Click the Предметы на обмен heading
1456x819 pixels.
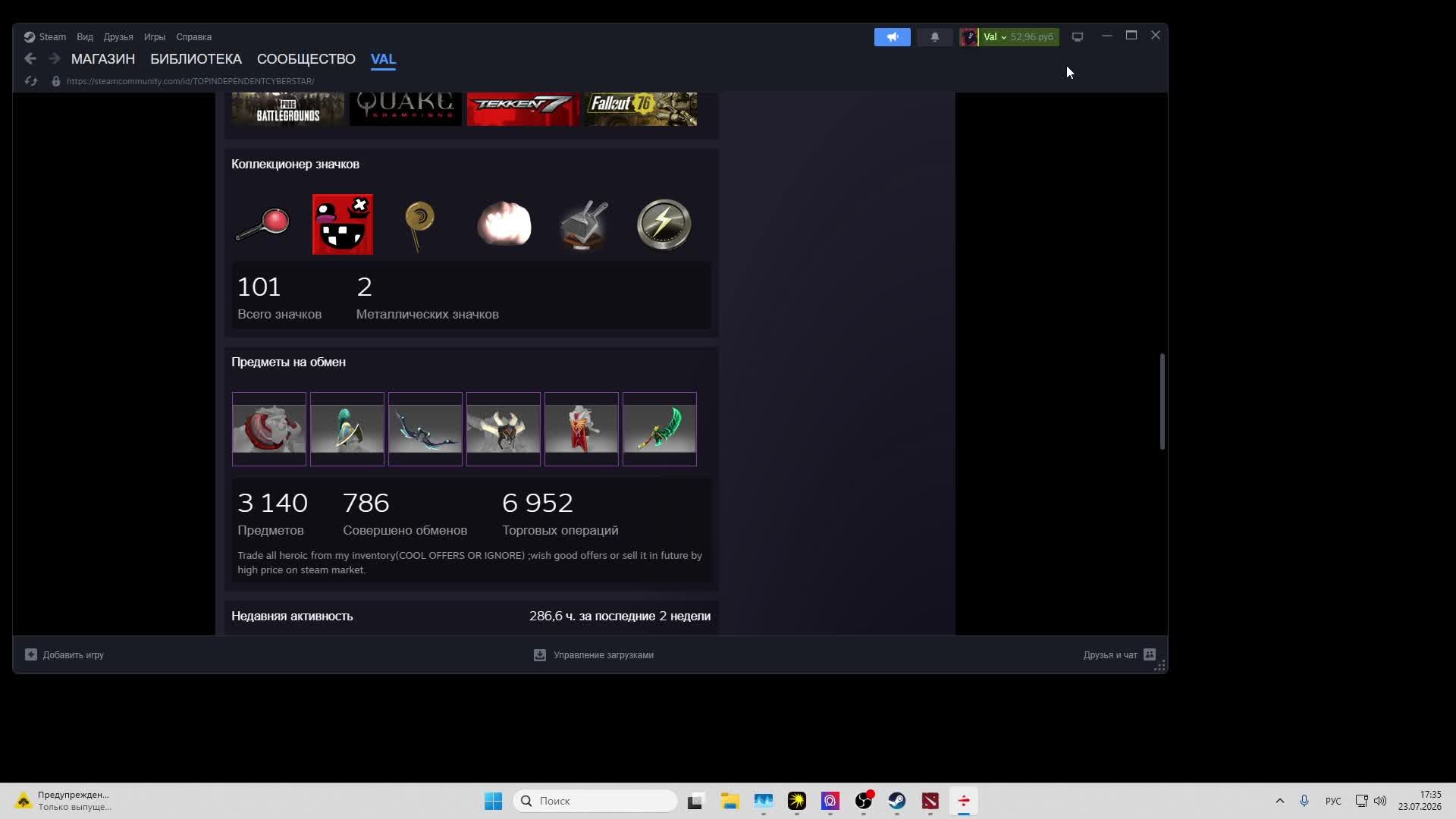288,362
